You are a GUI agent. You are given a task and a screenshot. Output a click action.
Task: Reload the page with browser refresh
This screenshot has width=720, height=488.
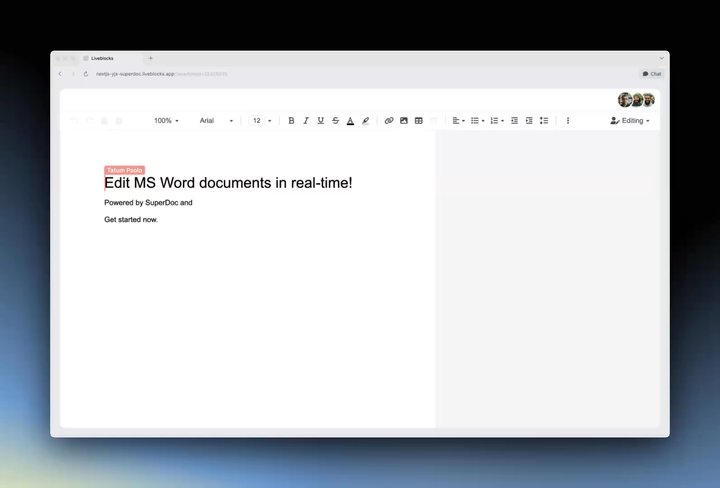click(86, 74)
